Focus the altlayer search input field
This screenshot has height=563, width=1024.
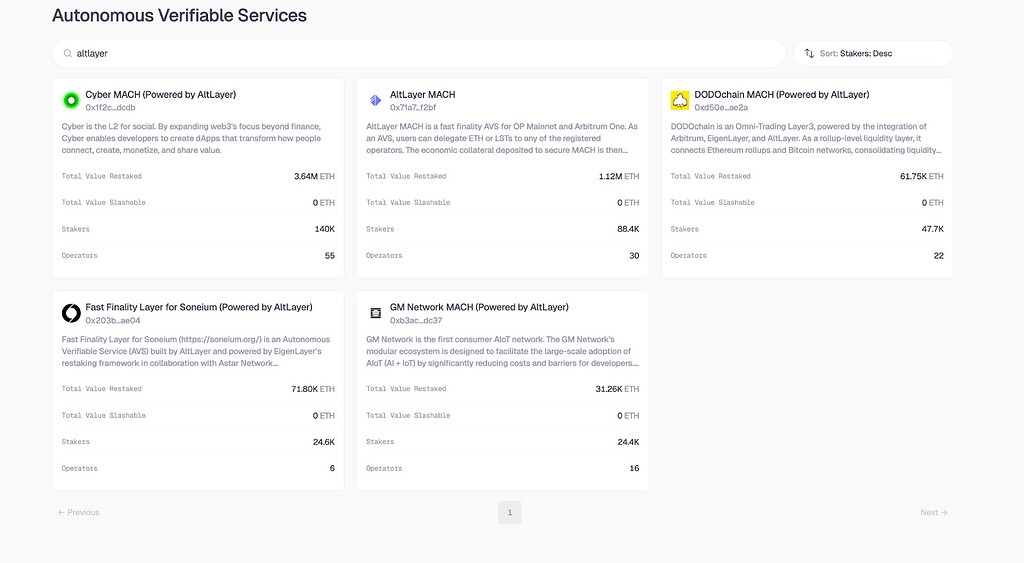pyautogui.click(x=420, y=53)
